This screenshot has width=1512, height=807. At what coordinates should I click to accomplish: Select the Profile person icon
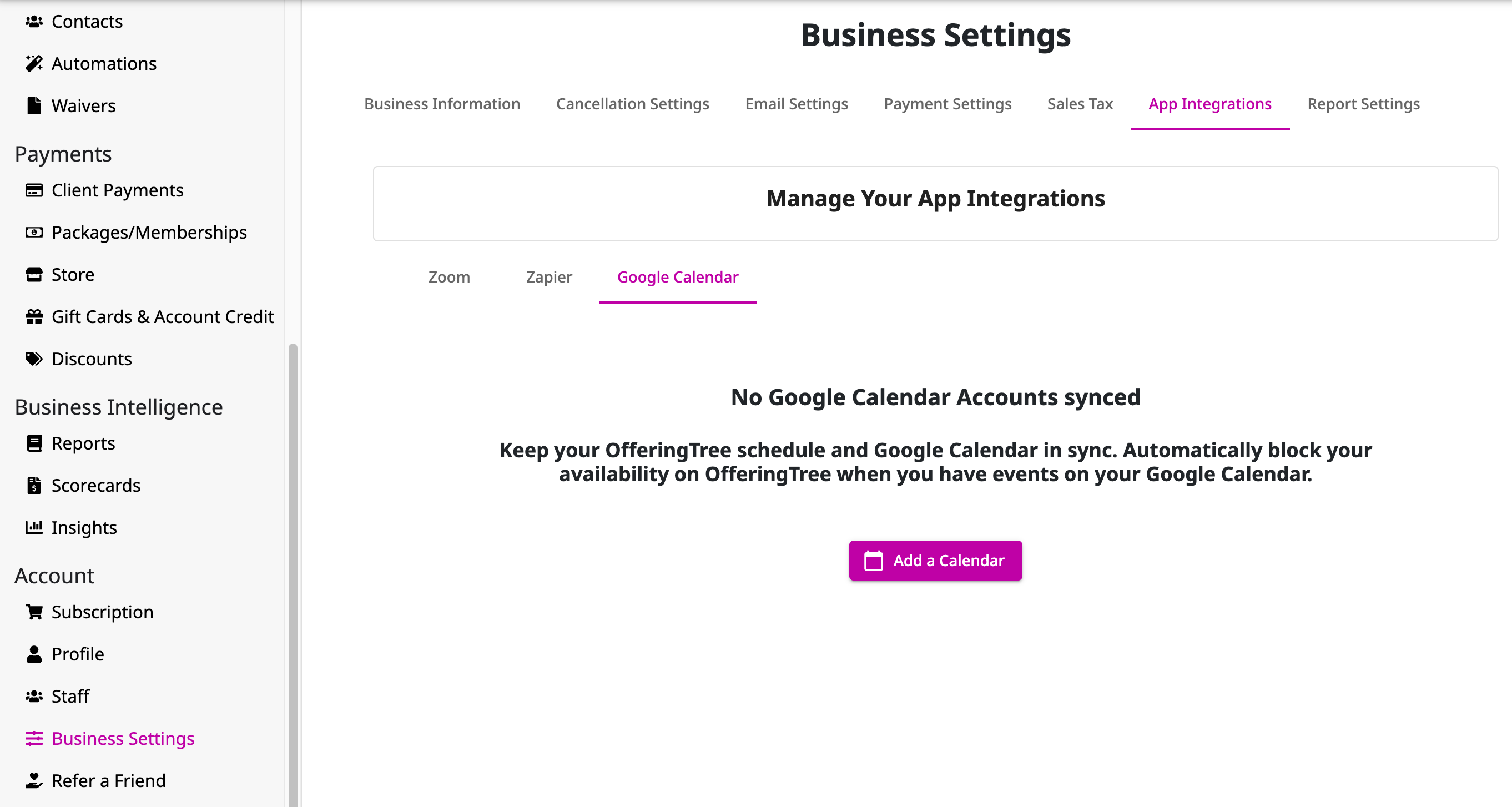pyautogui.click(x=34, y=654)
